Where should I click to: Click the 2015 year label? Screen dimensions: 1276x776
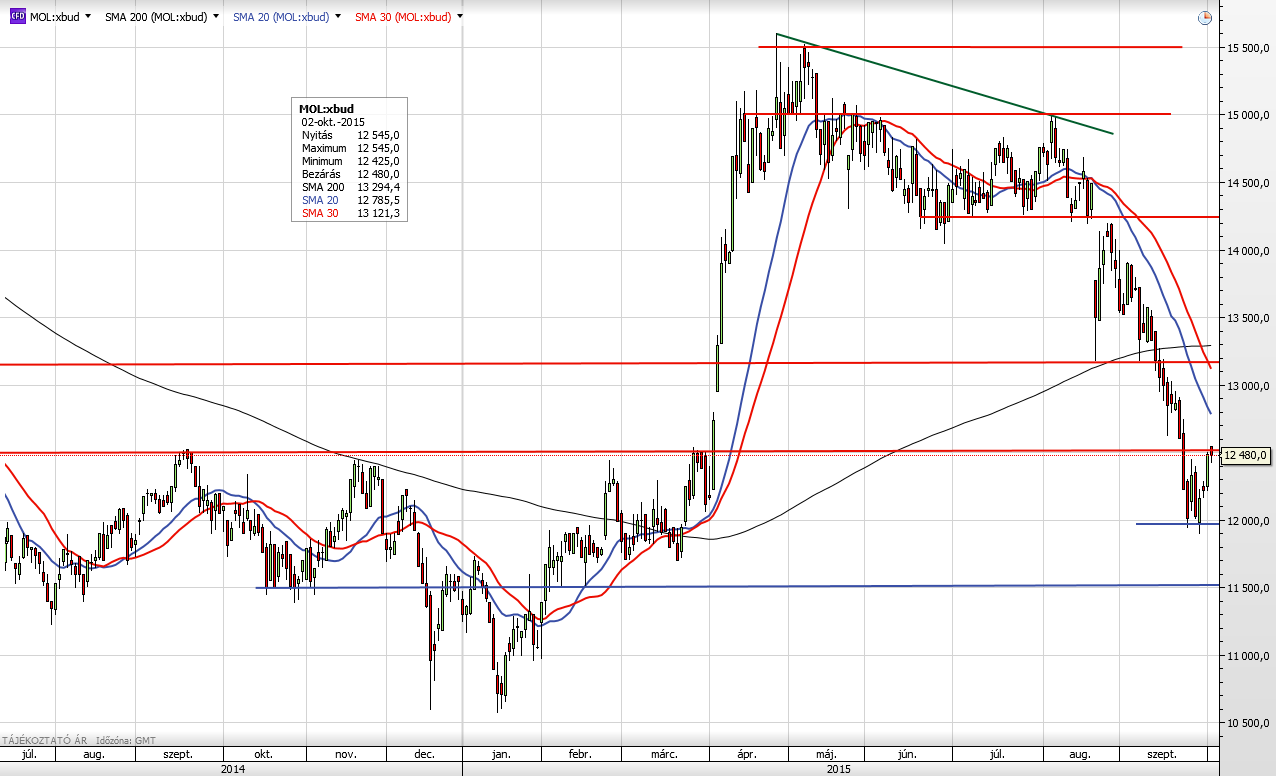839,769
